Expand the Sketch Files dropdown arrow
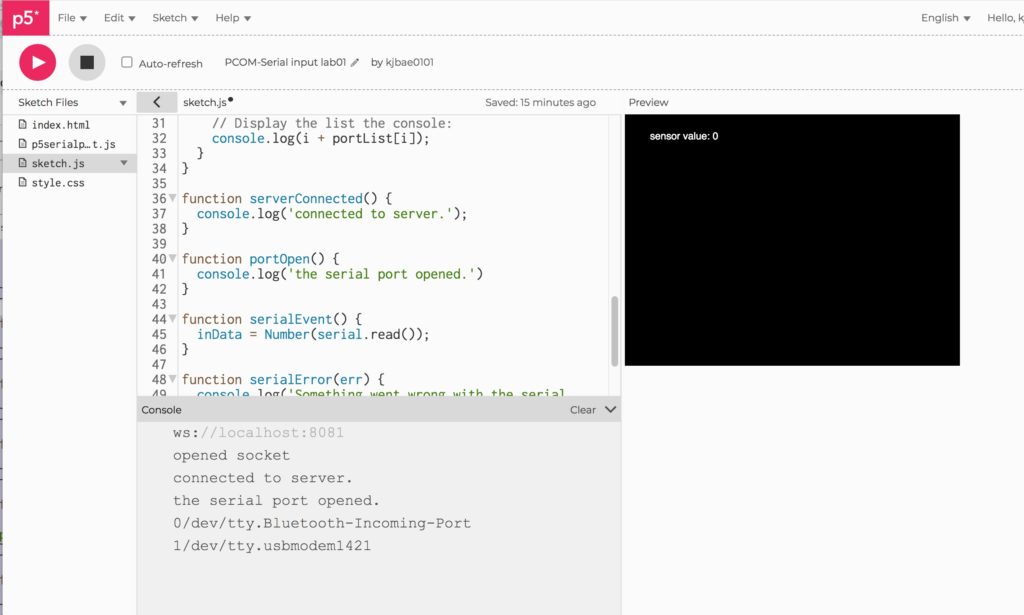Screen dimensions: 1024x615 [x=123, y=102]
